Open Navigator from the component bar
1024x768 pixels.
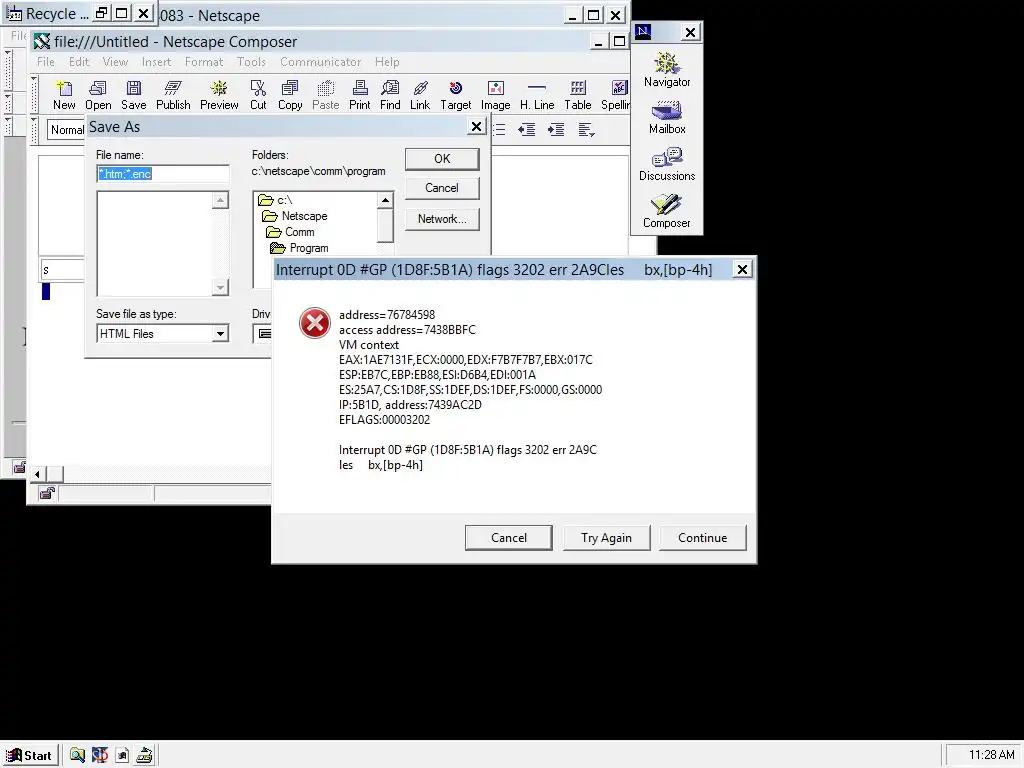pyautogui.click(x=667, y=69)
